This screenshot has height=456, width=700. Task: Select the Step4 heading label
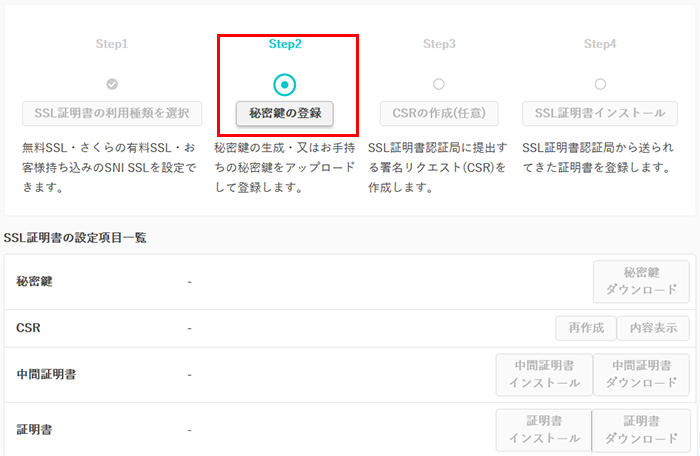point(600,44)
